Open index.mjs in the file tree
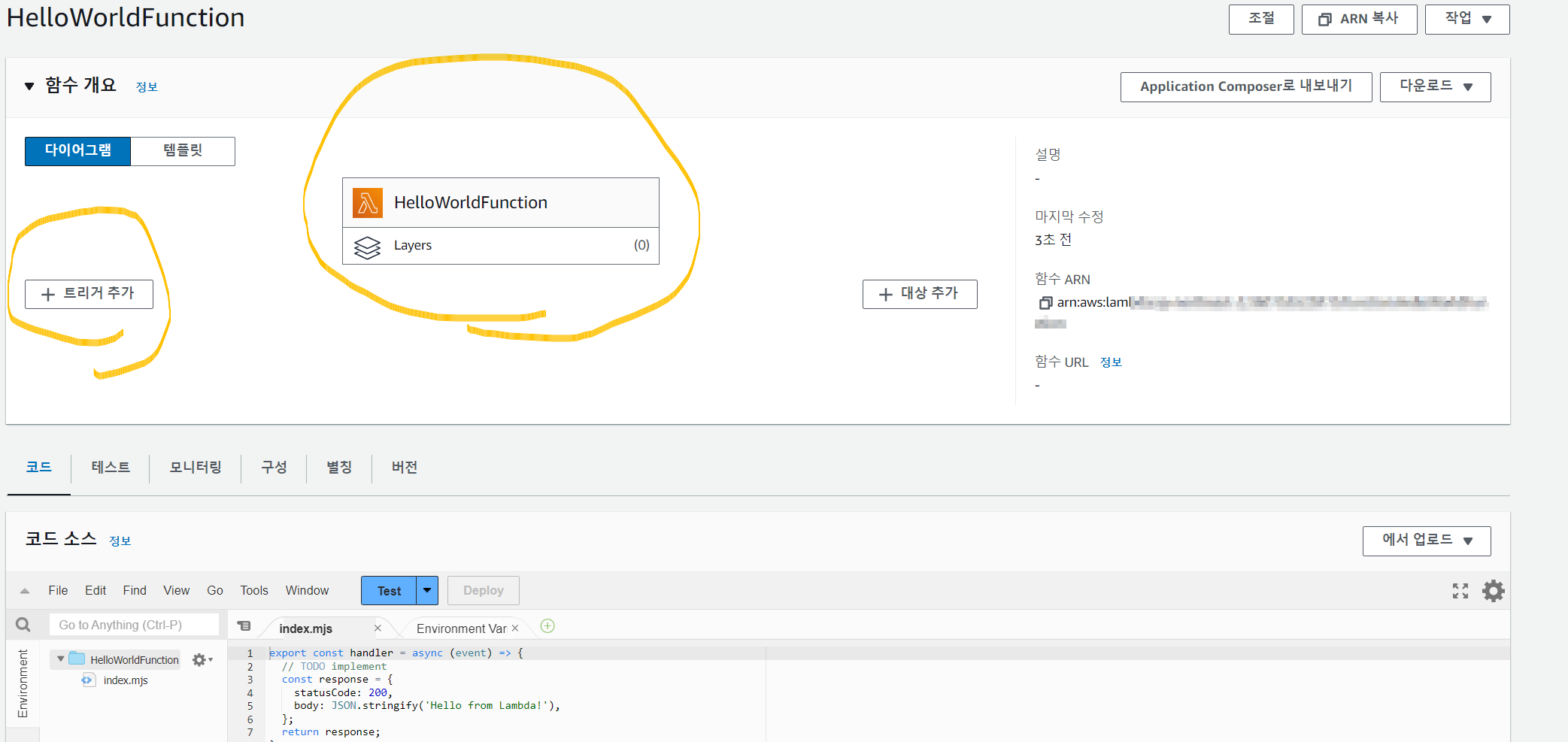 pyautogui.click(x=126, y=680)
